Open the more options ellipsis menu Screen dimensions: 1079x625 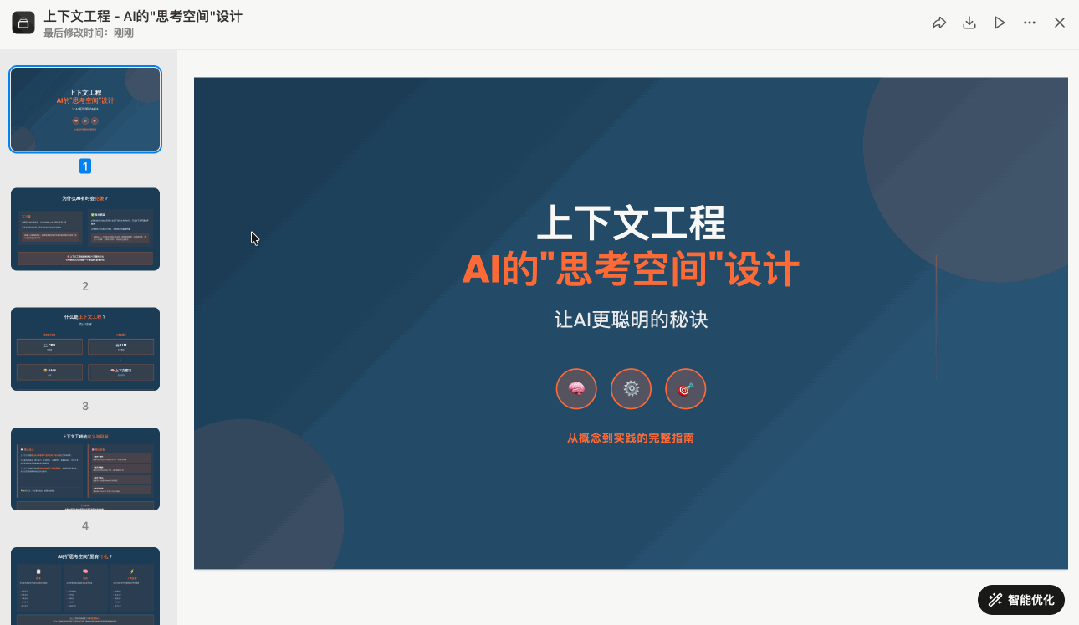point(1030,23)
